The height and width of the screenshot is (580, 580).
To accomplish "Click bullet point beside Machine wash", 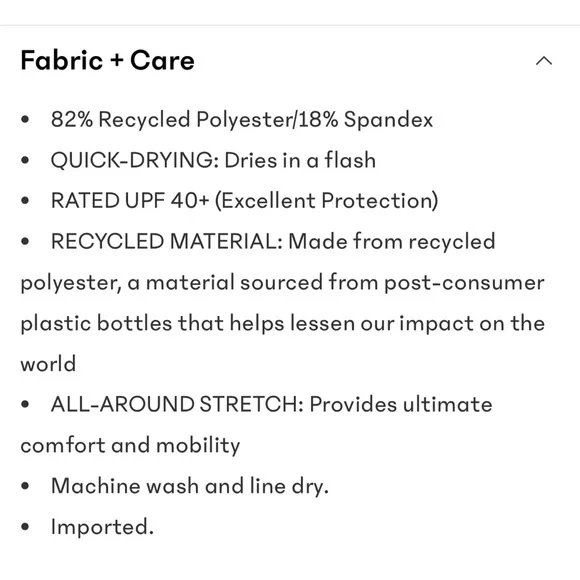I will click(25, 486).
